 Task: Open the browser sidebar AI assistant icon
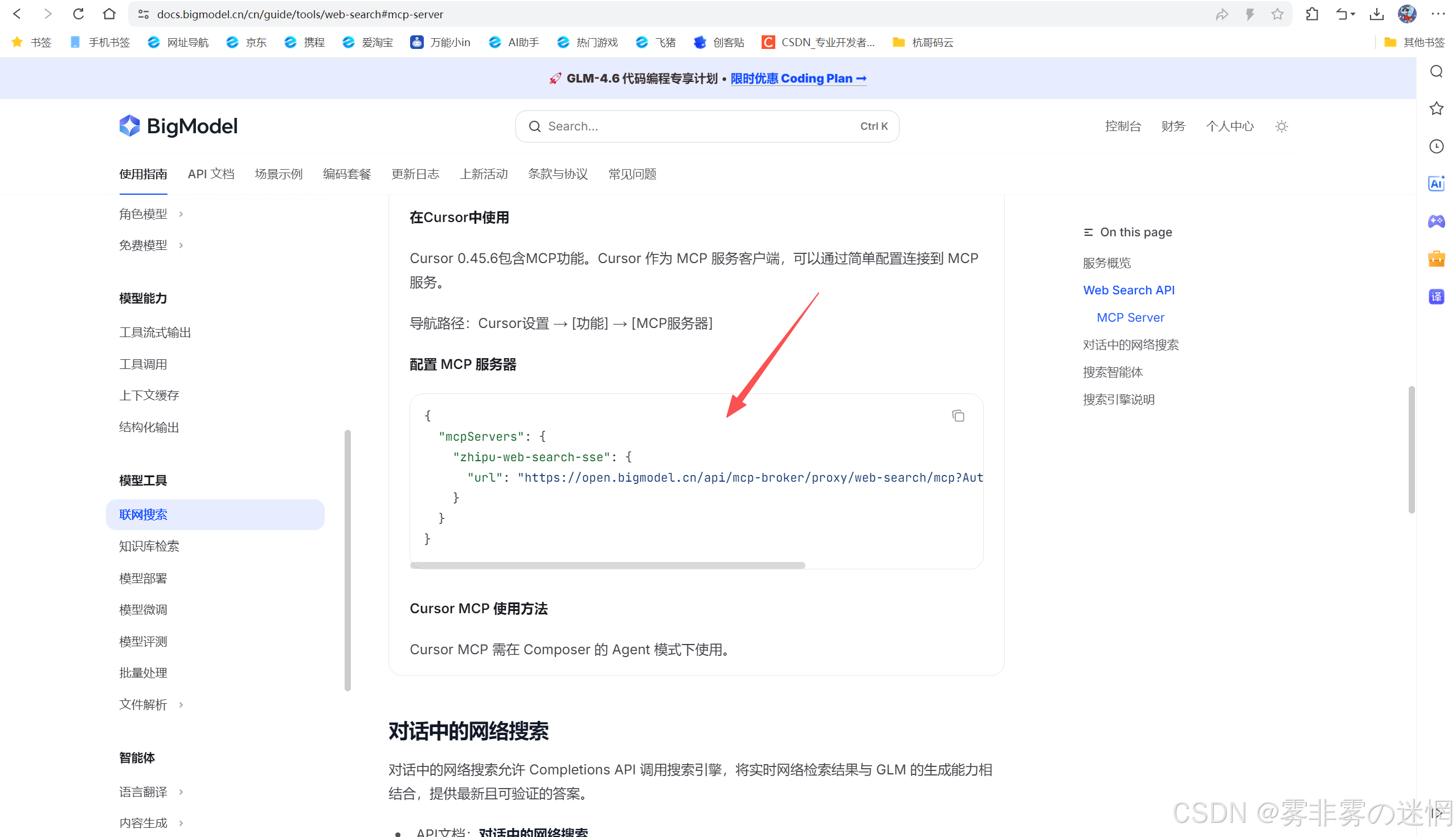(x=1436, y=184)
